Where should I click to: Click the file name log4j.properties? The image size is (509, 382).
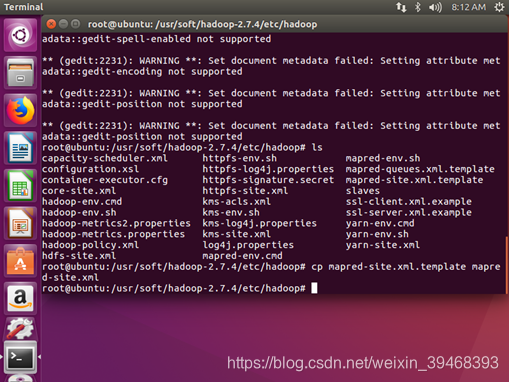248,245
